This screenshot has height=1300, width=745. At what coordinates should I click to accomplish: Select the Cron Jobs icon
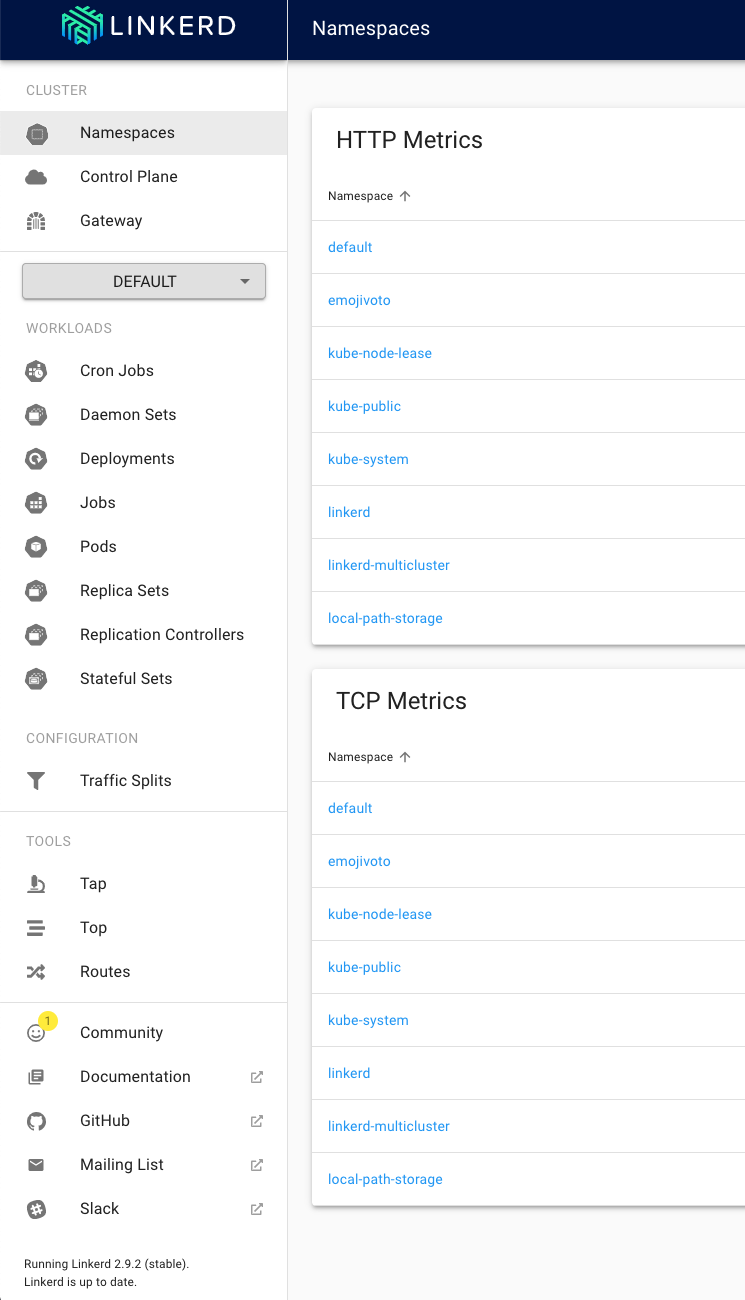point(36,371)
